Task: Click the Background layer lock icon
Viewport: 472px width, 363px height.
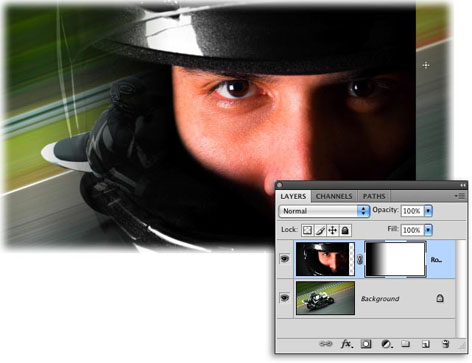Action: click(440, 298)
